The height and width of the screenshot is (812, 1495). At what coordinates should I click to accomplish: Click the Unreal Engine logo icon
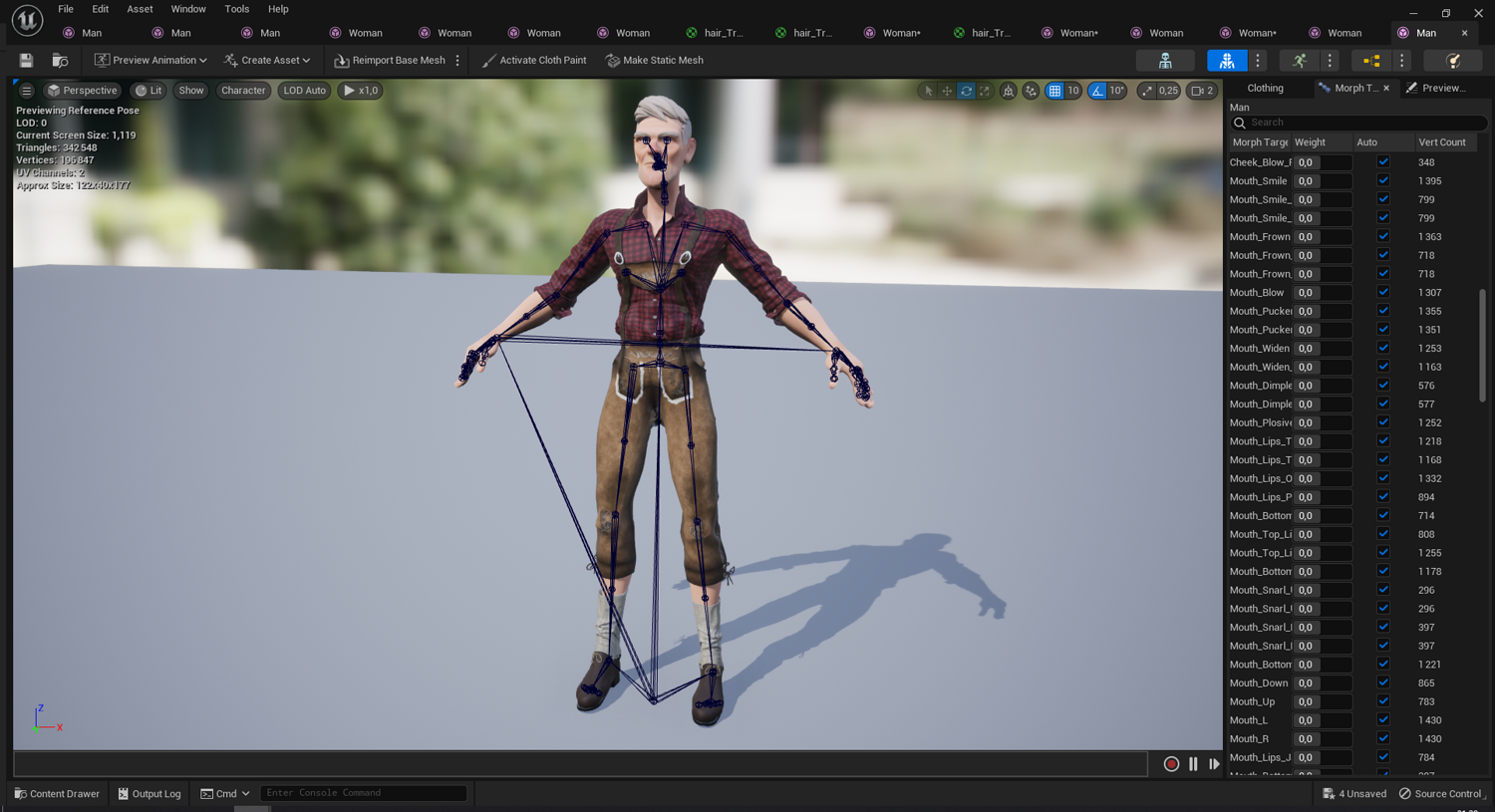tap(27, 20)
